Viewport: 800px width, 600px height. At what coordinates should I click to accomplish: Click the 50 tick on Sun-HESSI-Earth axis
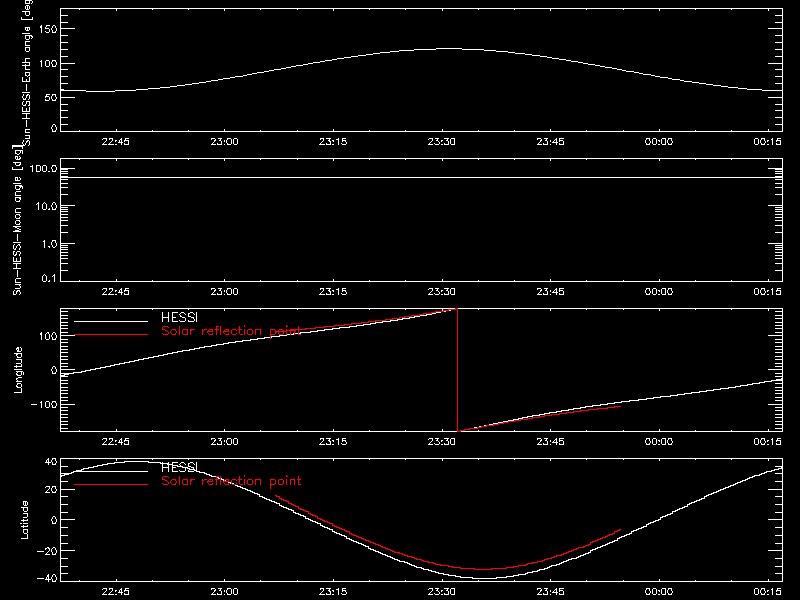51,97
